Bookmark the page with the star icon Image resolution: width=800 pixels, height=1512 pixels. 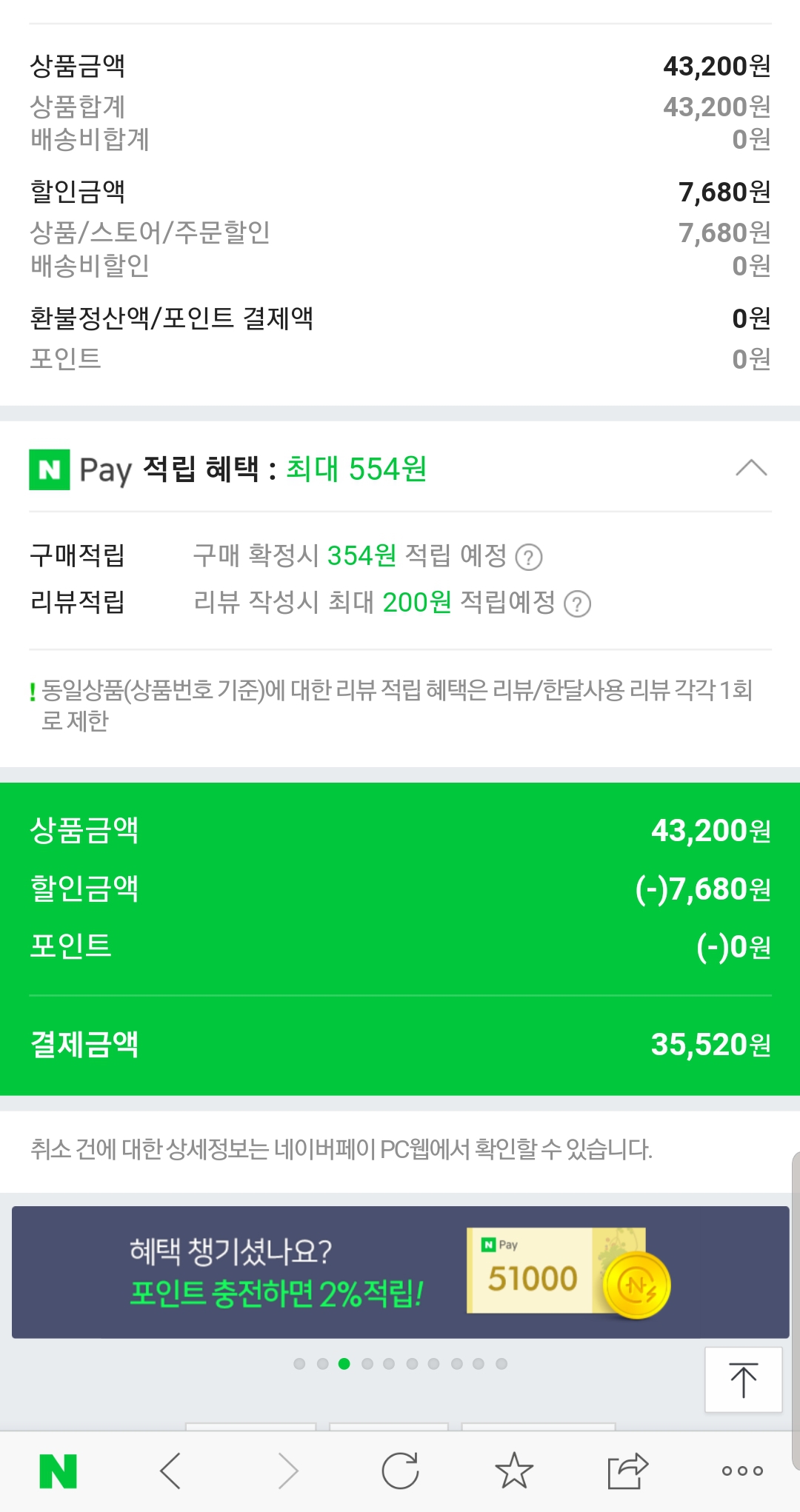[514, 1471]
